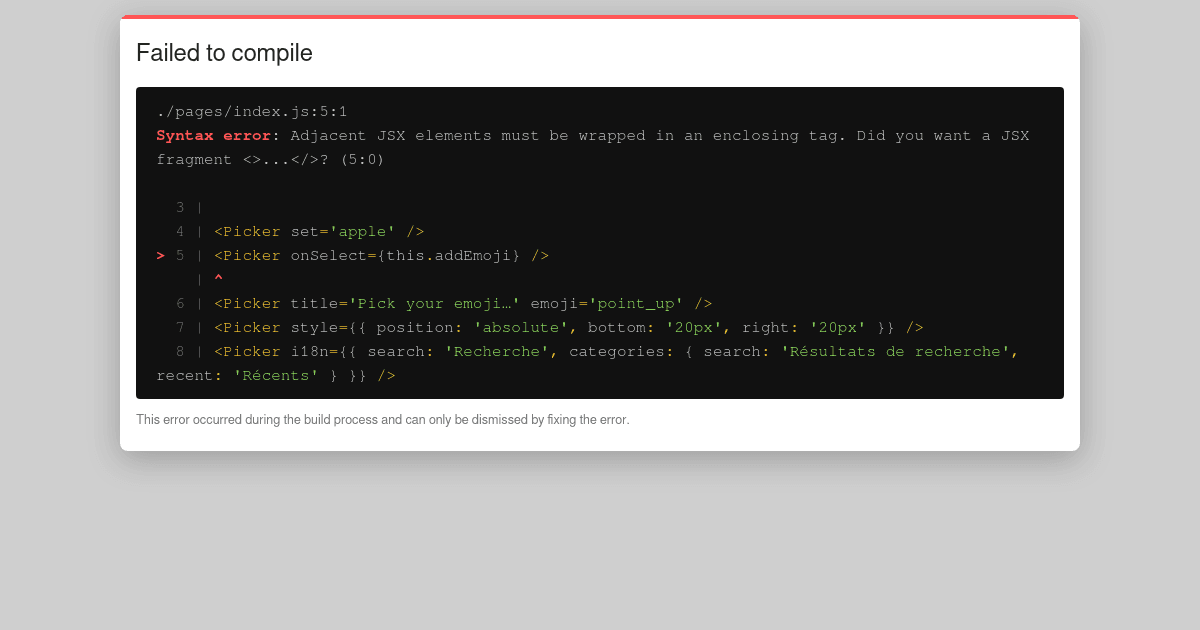Click the 'Récents' string on the last line
The image size is (1200, 630).
pos(276,376)
